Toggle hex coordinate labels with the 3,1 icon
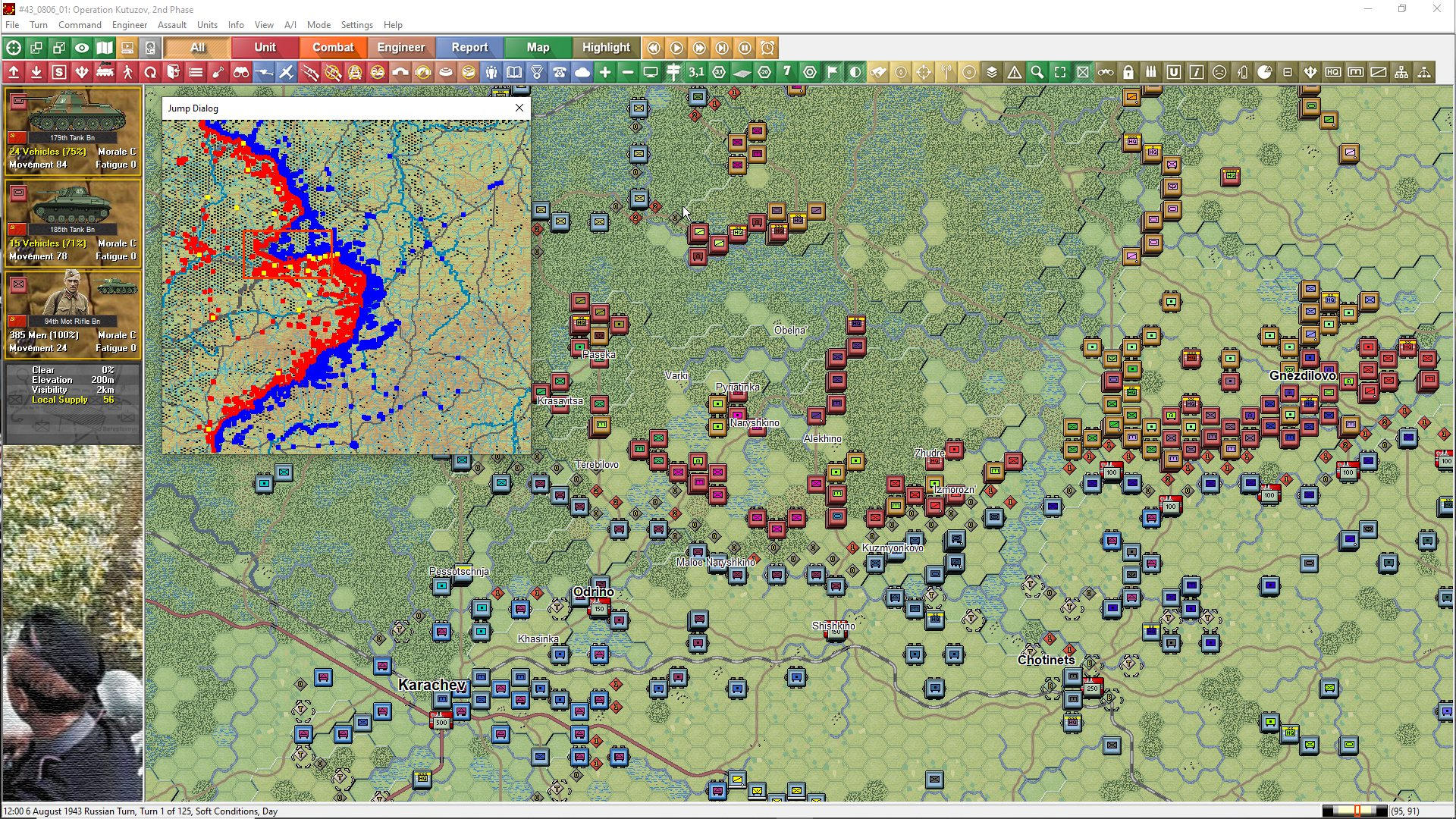This screenshot has height=819, width=1456. pos(696,72)
